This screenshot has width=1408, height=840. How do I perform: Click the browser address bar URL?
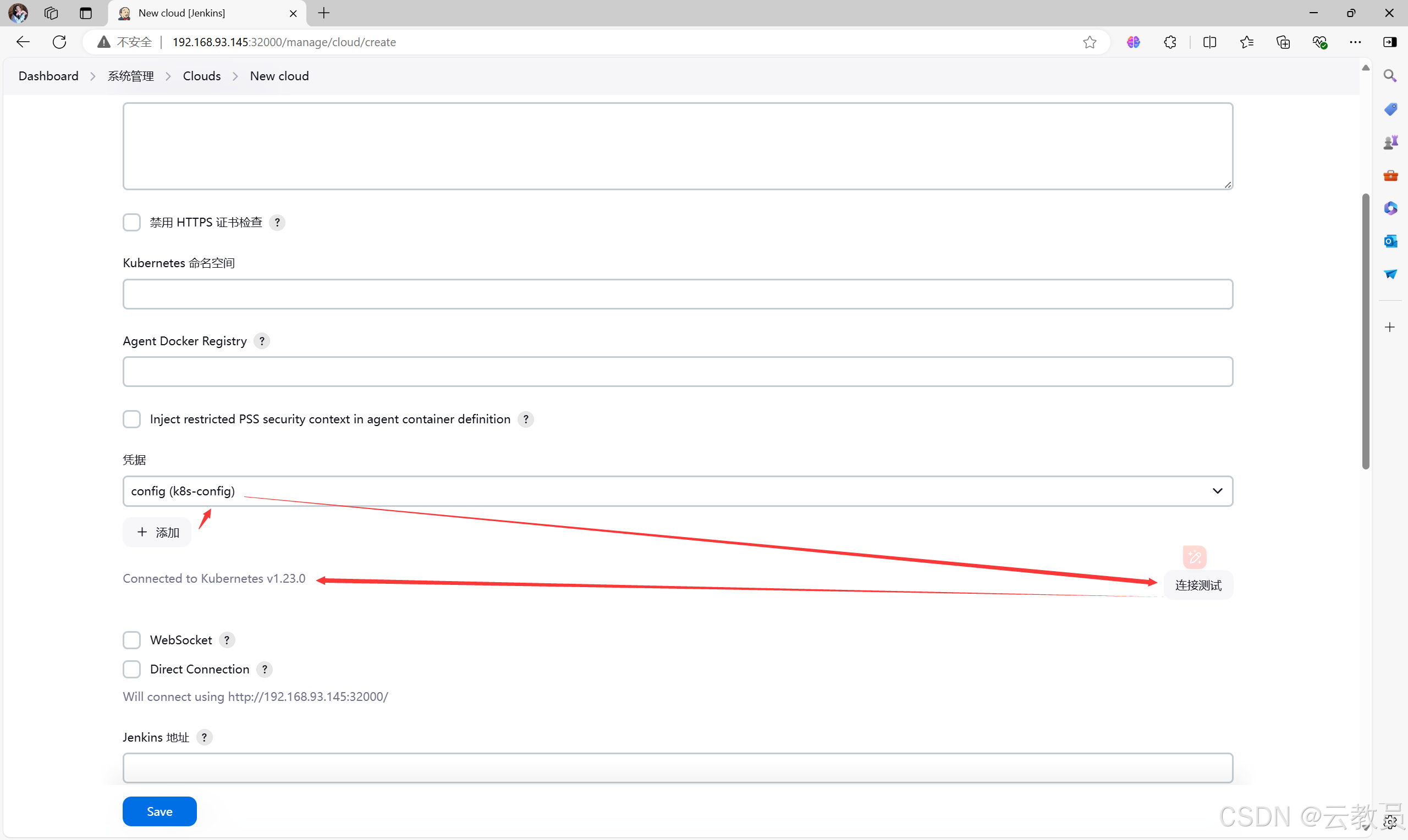(284, 42)
